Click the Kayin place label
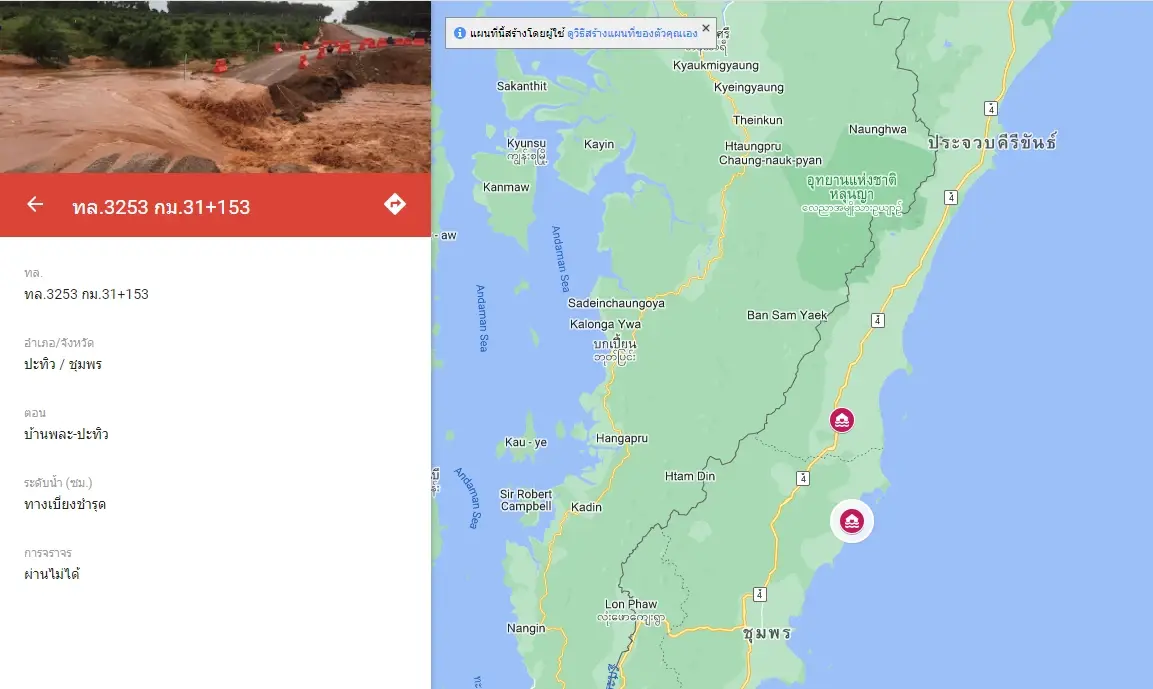This screenshot has height=689, width=1153. [x=599, y=144]
